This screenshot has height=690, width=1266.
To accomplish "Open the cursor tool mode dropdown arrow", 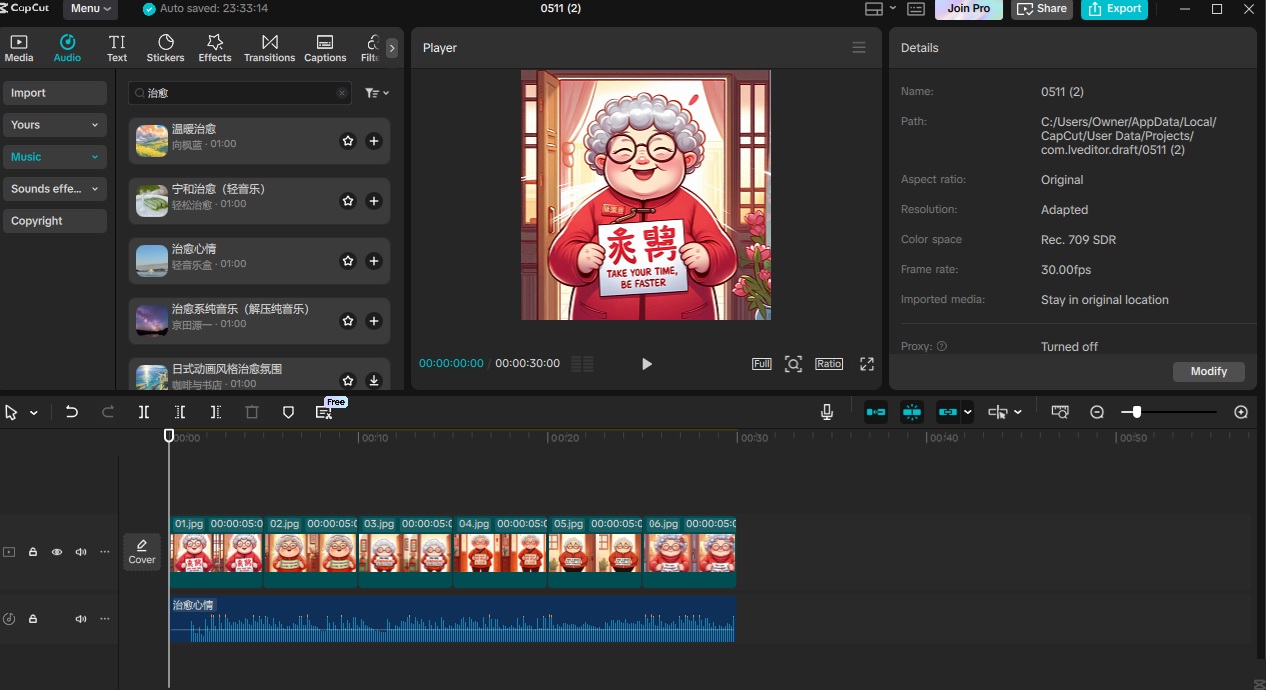I will pyautogui.click(x=34, y=413).
